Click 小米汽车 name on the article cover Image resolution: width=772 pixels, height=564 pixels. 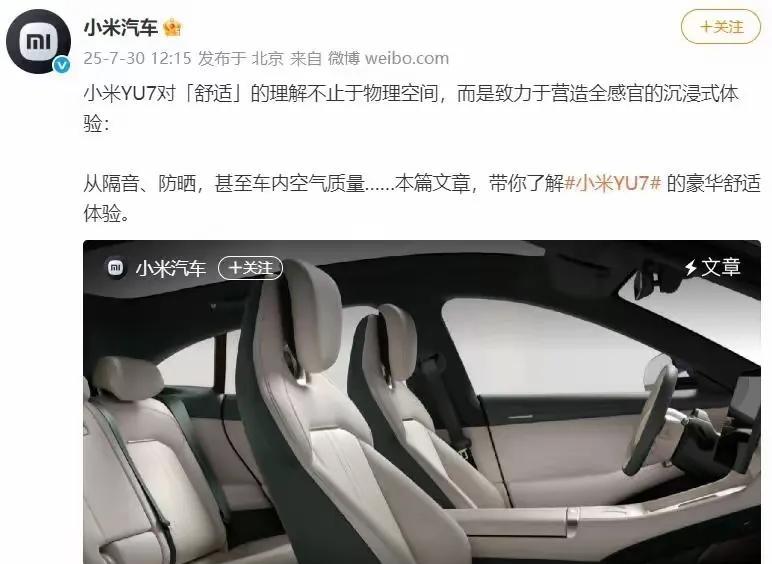[x=171, y=268]
